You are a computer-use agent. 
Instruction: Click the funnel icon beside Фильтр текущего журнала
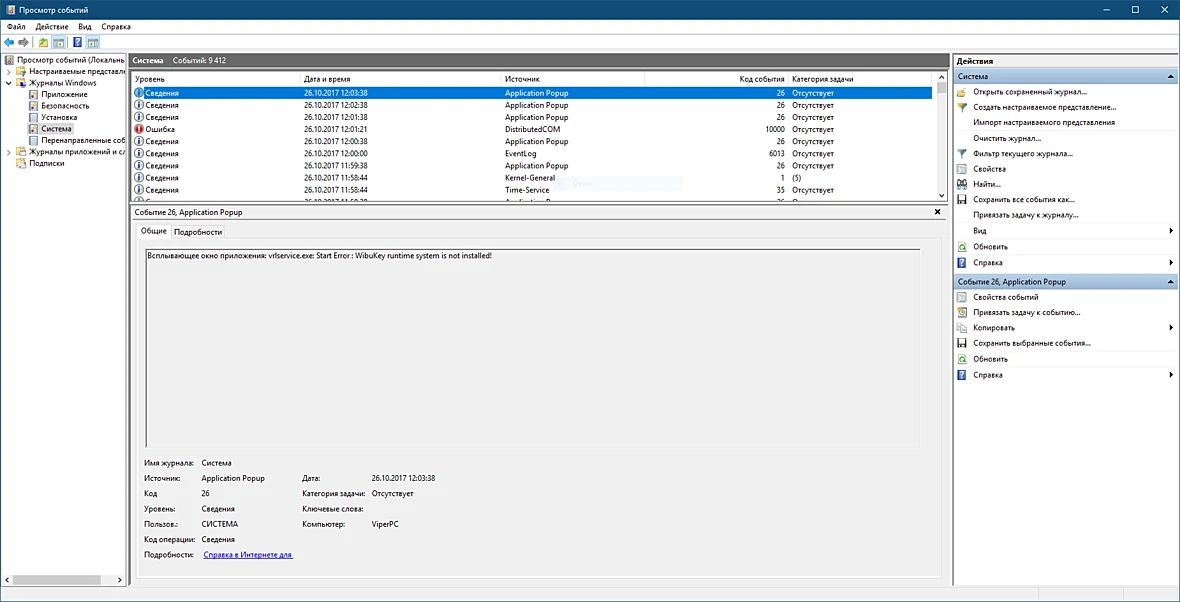coord(962,154)
